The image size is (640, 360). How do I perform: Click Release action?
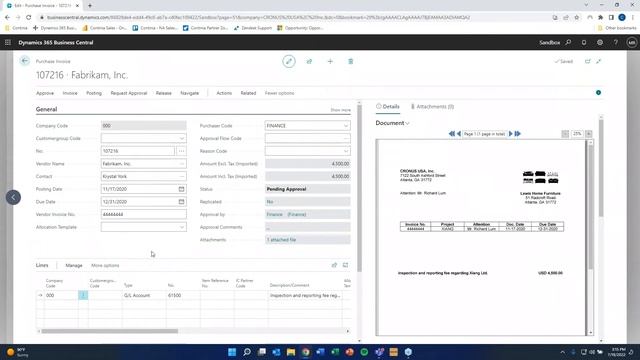pos(164,93)
